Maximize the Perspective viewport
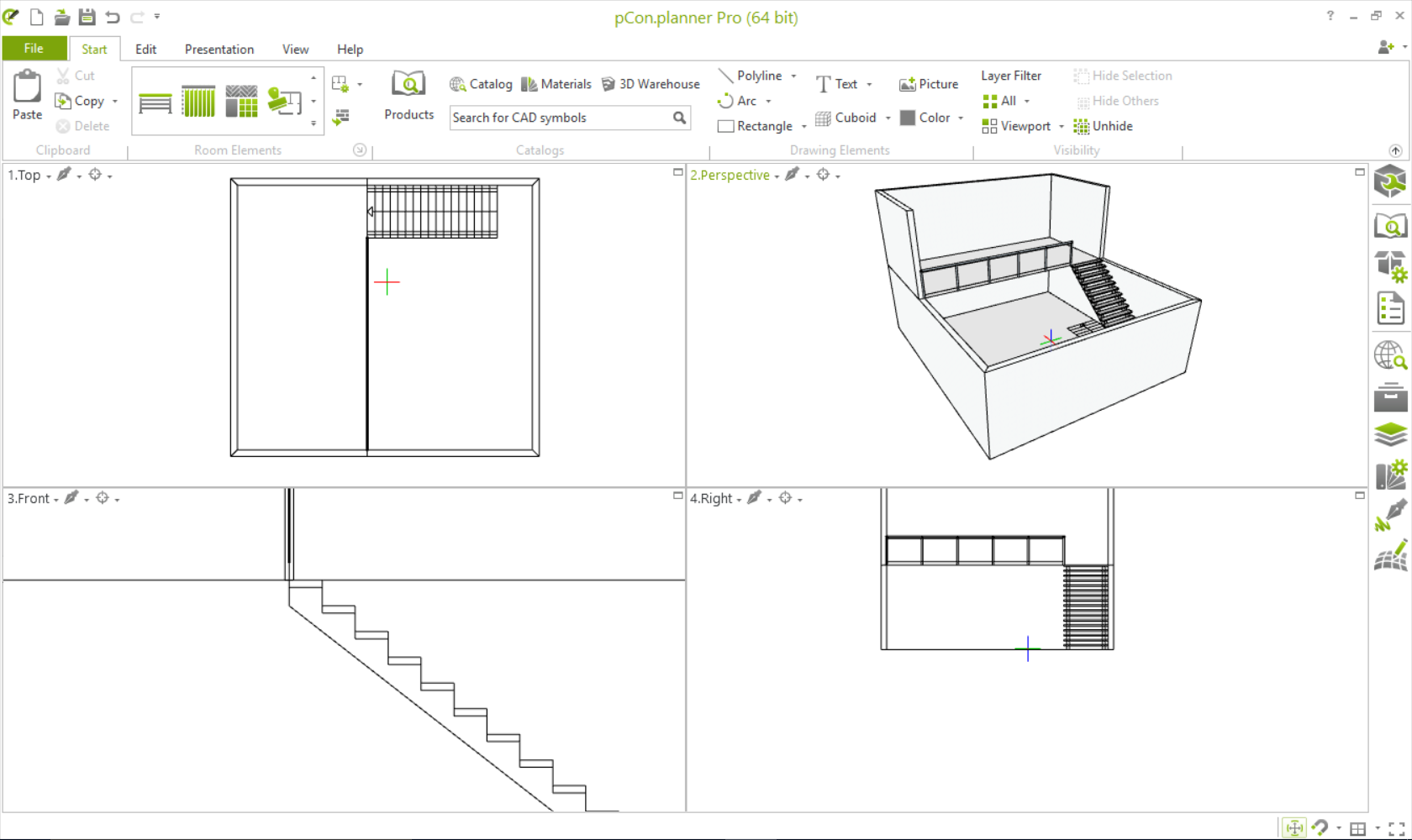1412x840 pixels. pos(1359,172)
